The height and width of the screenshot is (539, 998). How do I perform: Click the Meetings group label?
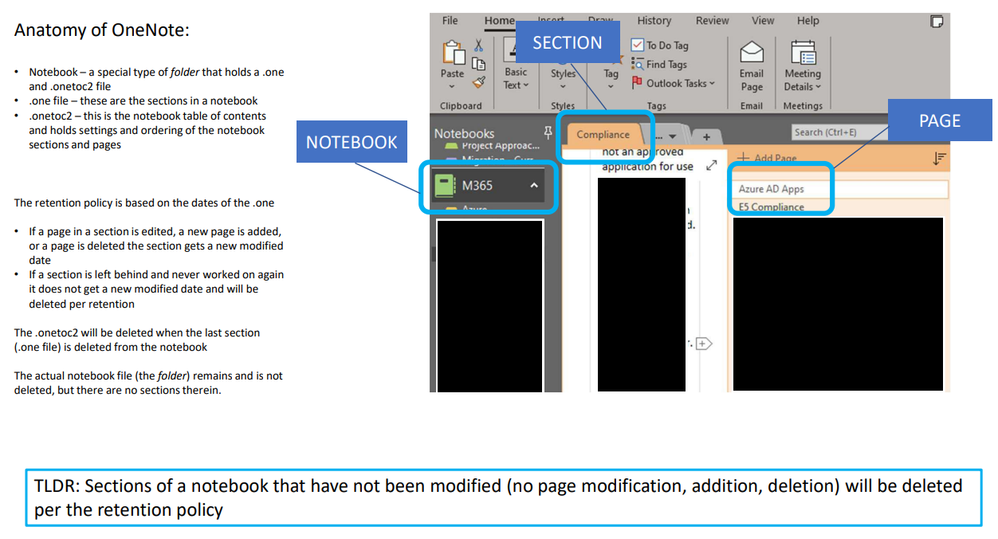point(803,106)
